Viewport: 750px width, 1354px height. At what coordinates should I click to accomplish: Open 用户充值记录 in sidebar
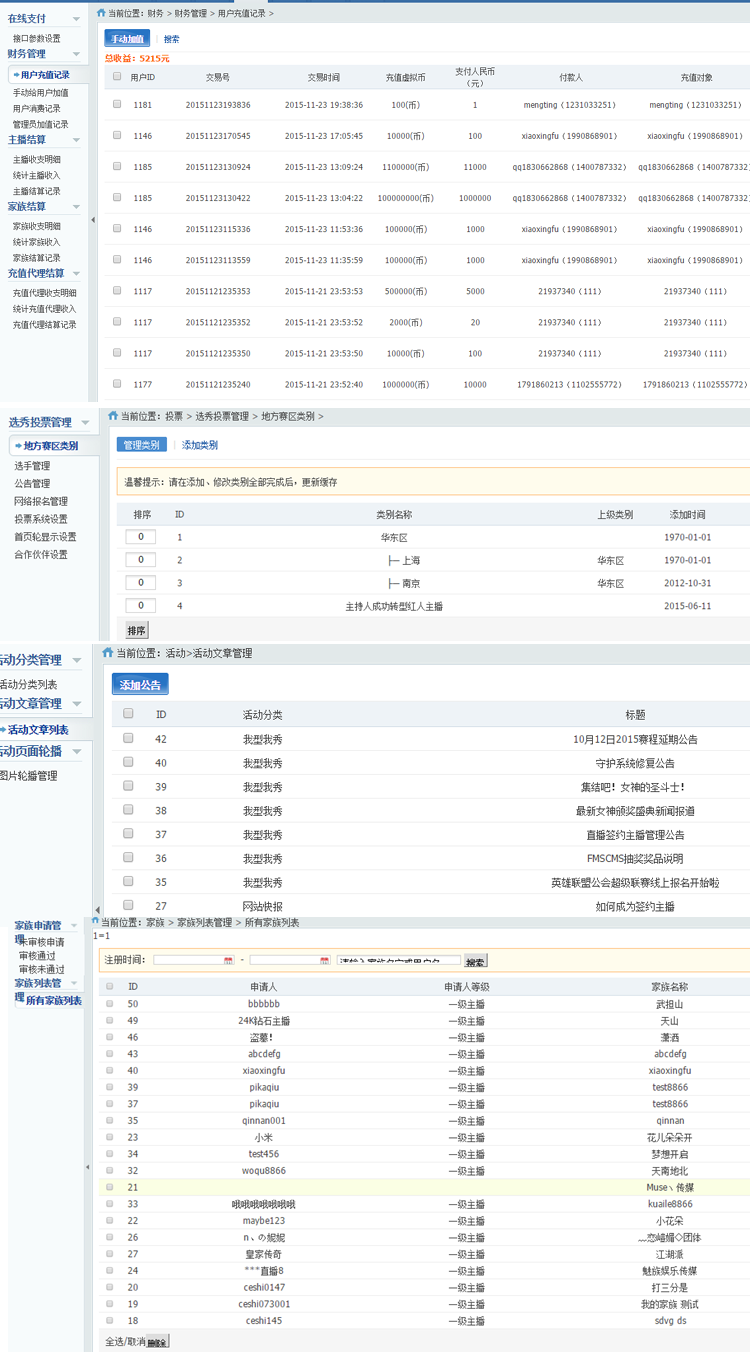click(x=45, y=75)
